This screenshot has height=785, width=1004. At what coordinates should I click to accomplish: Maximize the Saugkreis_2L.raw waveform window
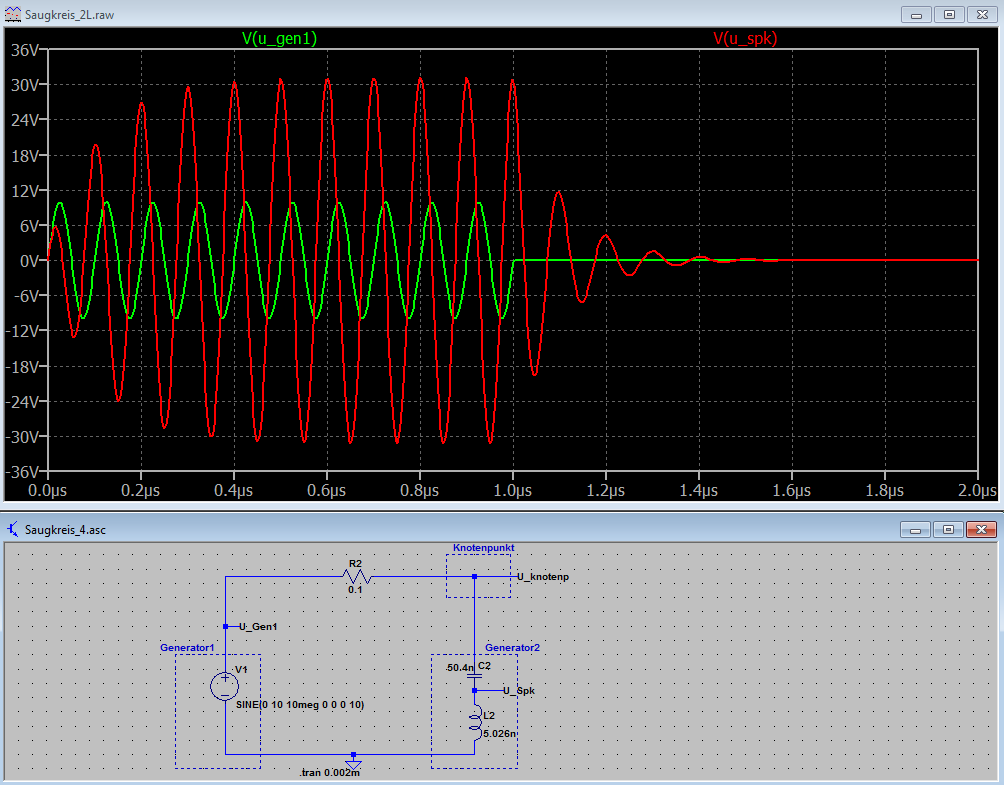click(950, 14)
